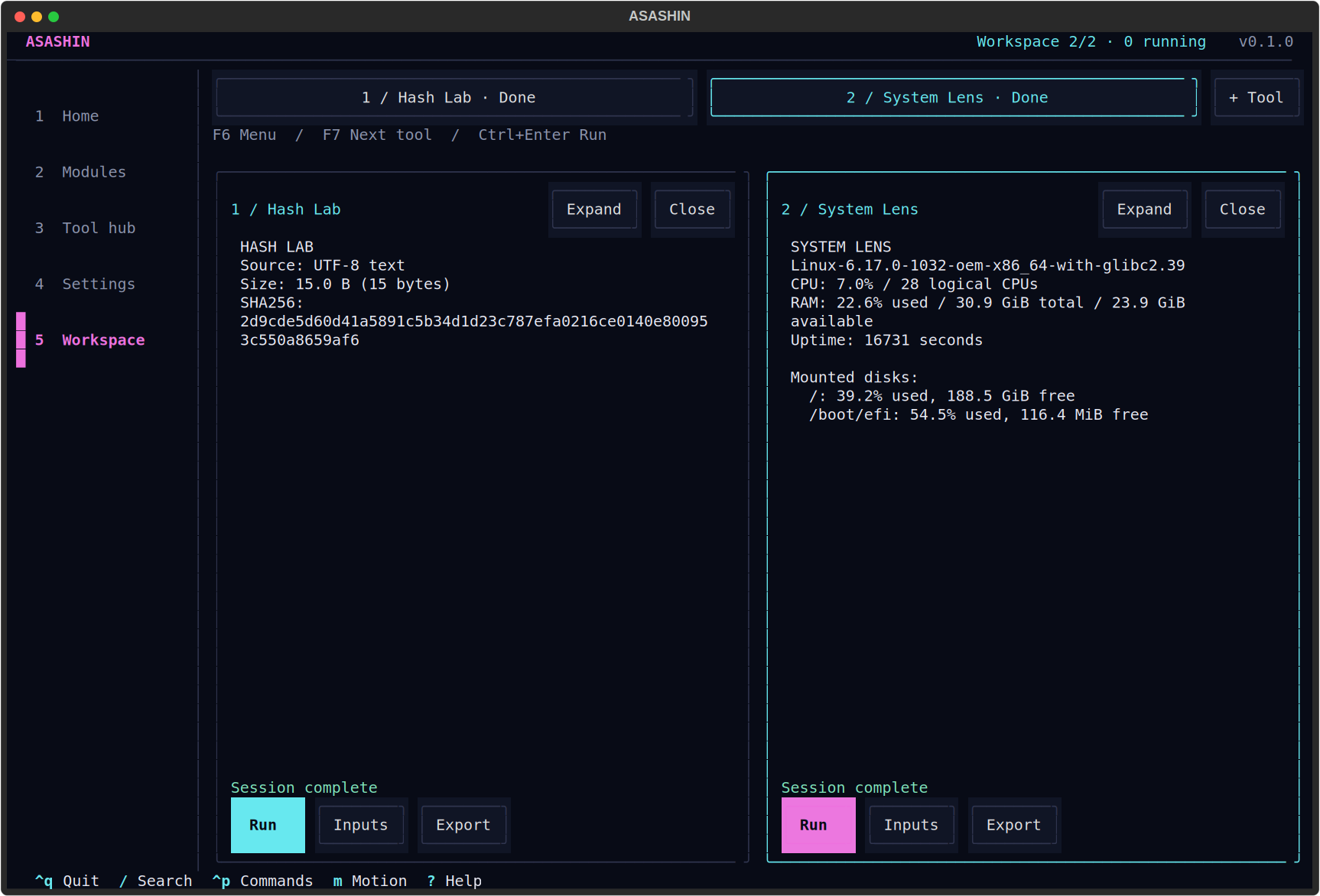
Task: Click the v0.1.0 version label
Action: 1266,41
